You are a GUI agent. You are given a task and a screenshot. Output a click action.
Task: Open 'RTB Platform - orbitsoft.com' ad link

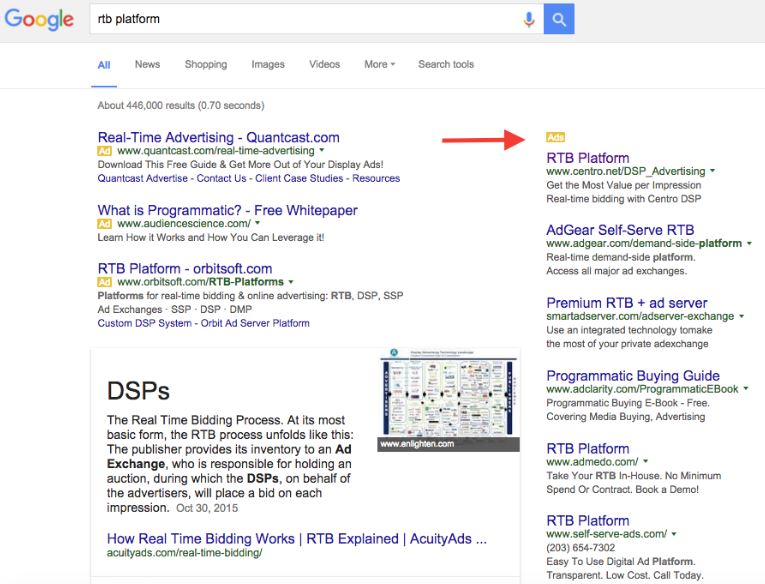tap(185, 268)
